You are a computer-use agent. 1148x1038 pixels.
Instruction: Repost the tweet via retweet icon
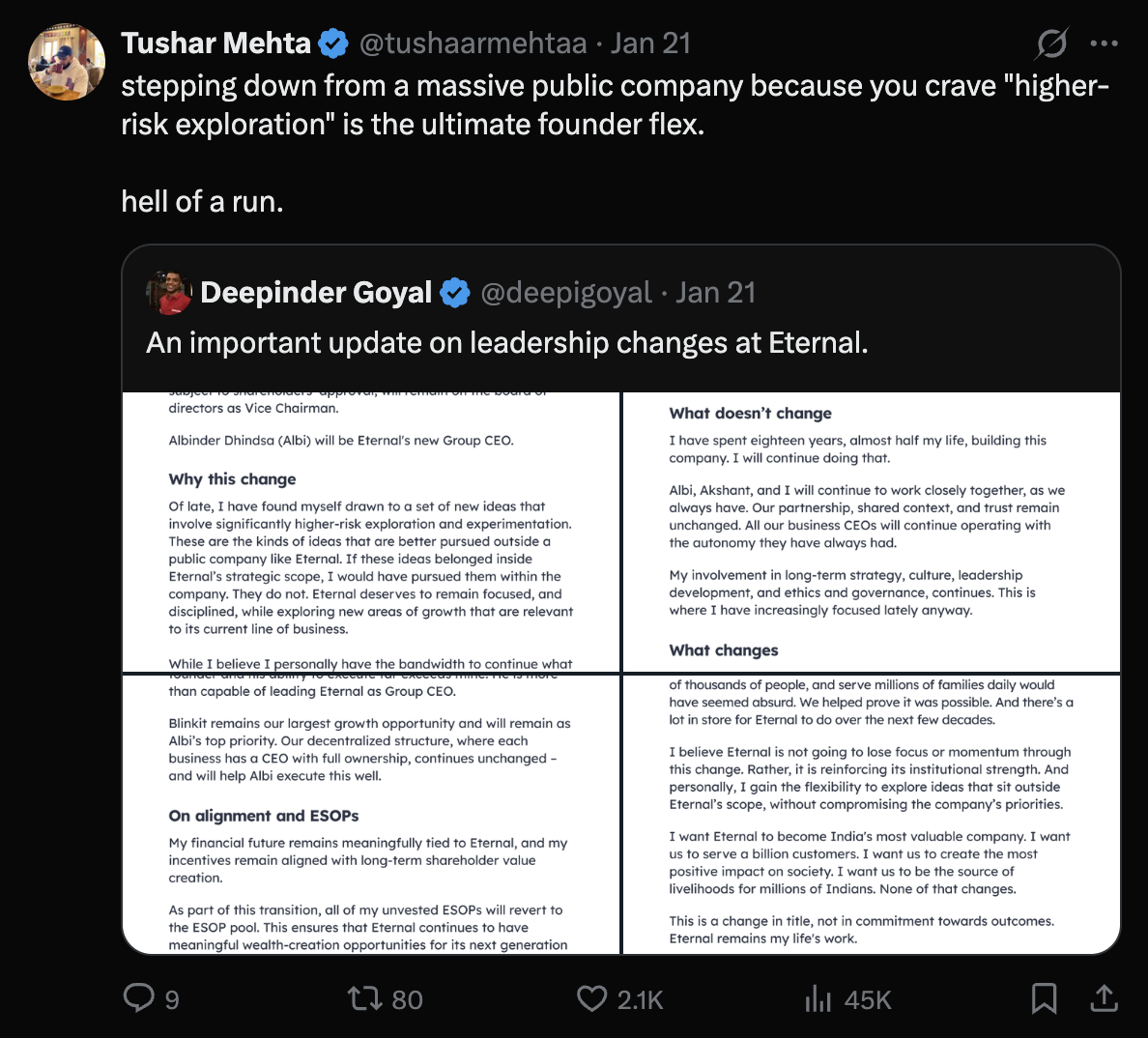[x=386, y=998]
